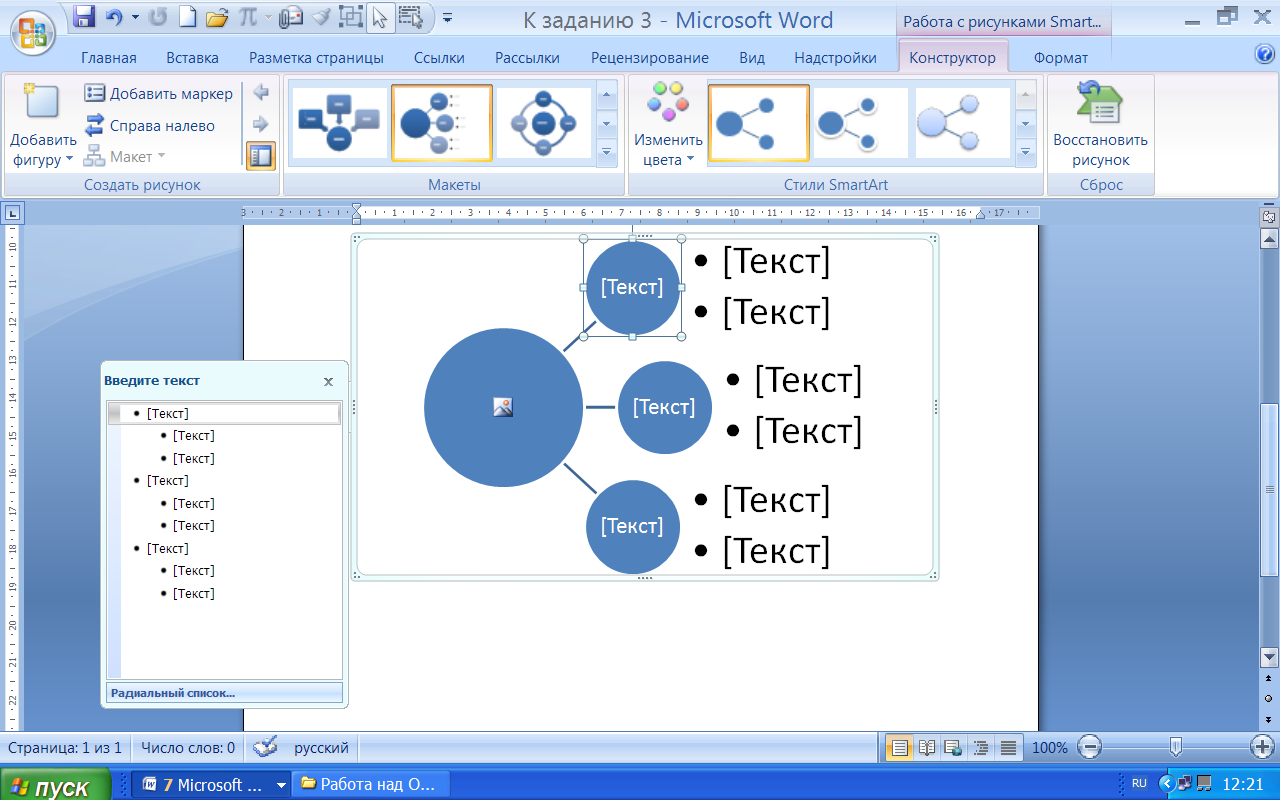This screenshot has width=1280, height=800.
Task: Toggle Справа налево direction
Action: coord(150,126)
